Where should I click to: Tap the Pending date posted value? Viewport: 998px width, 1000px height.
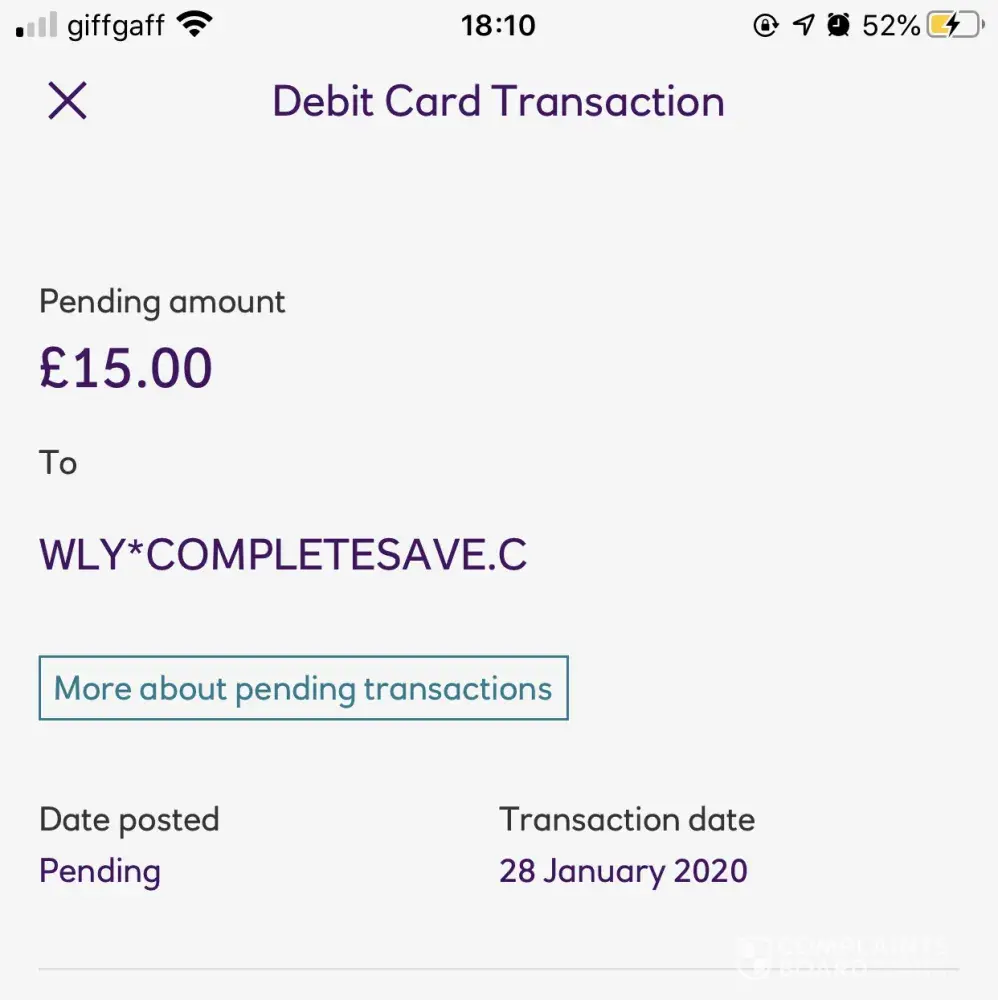pyautogui.click(x=100, y=871)
